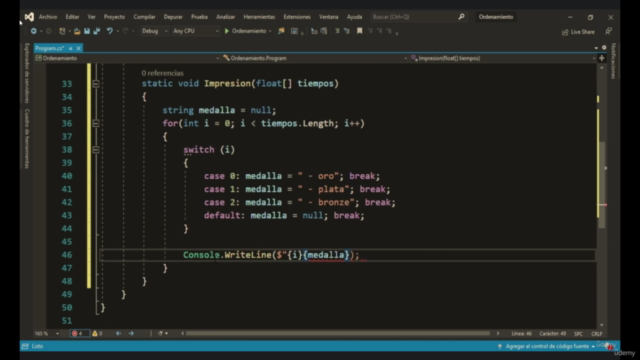Open the Herramientas menu
Screen dimensions: 640x360
click(x=259, y=17)
